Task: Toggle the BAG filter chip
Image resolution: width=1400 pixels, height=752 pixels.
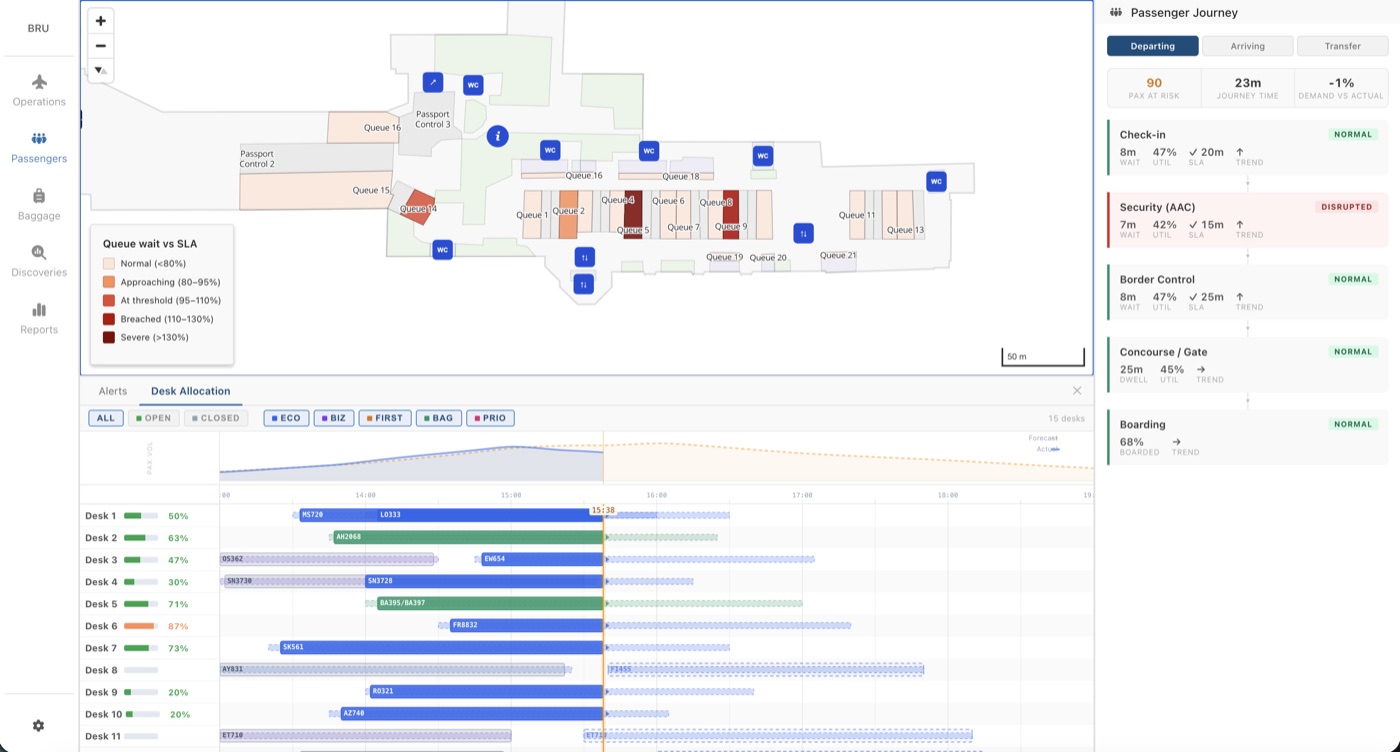Action: click(439, 418)
